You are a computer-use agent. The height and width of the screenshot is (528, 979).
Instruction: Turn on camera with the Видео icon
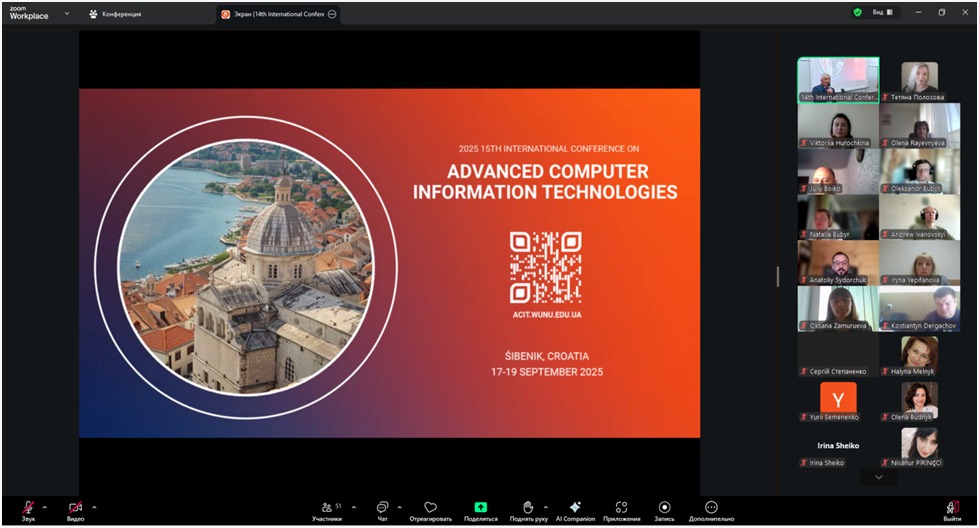coord(75,508)
